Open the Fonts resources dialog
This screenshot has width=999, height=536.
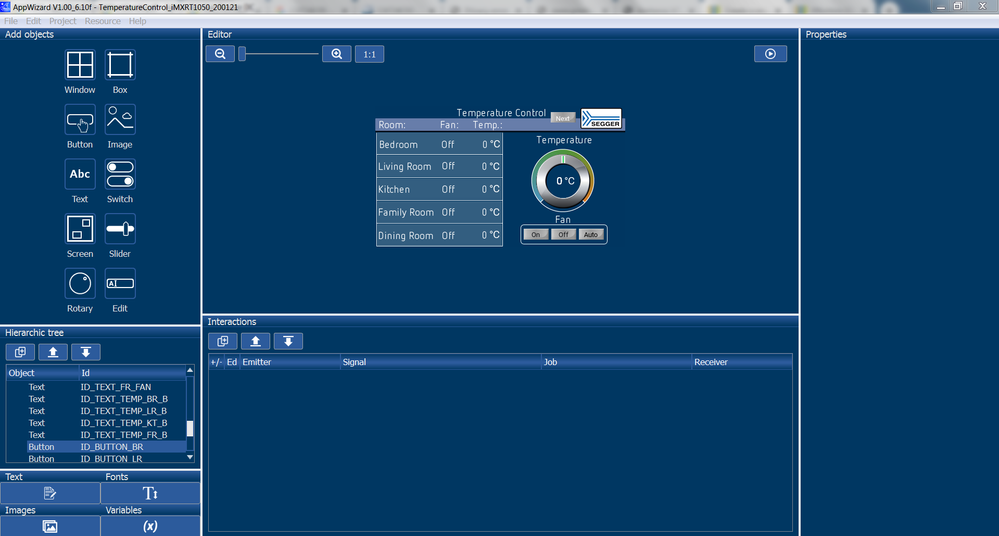click(150, 493)
